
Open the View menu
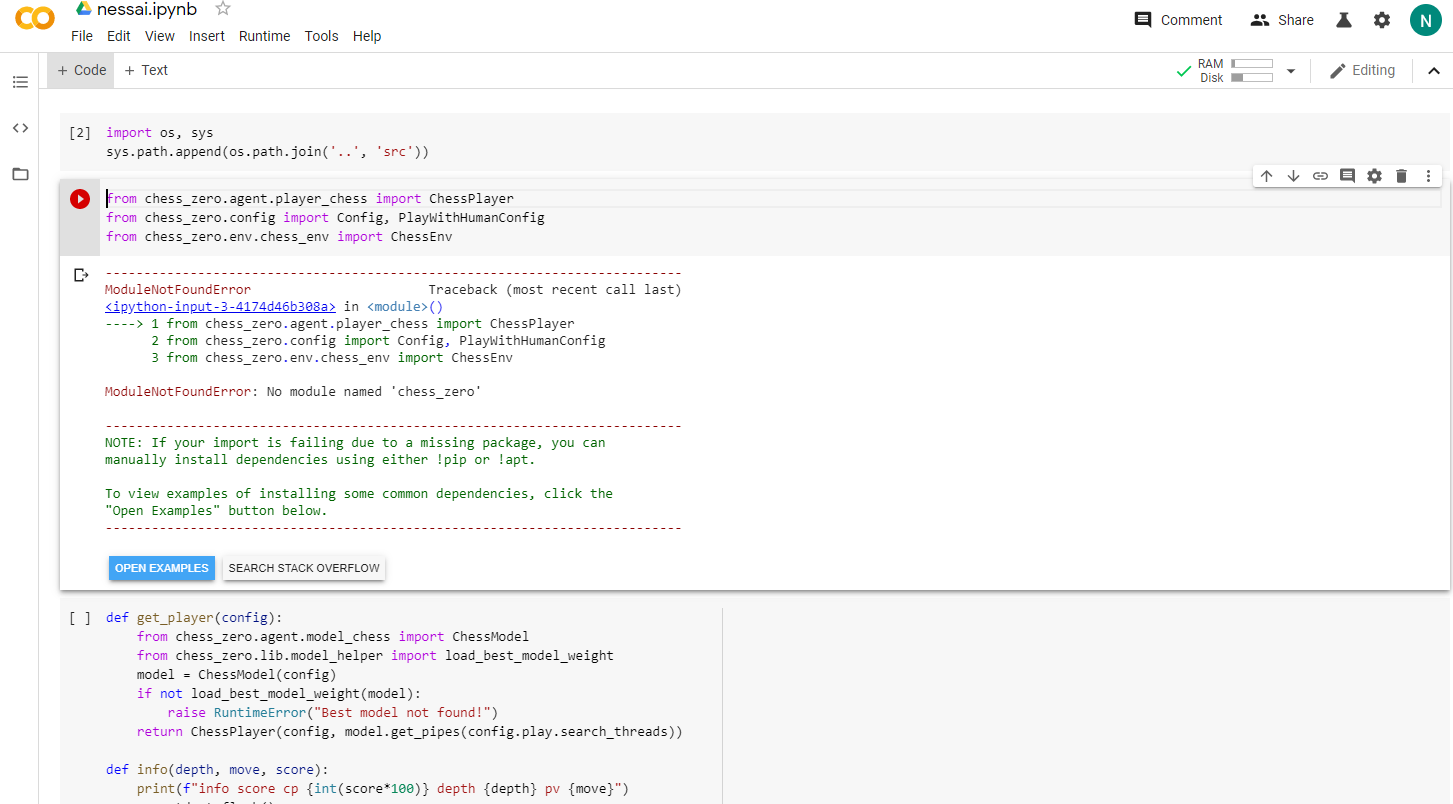160,36
